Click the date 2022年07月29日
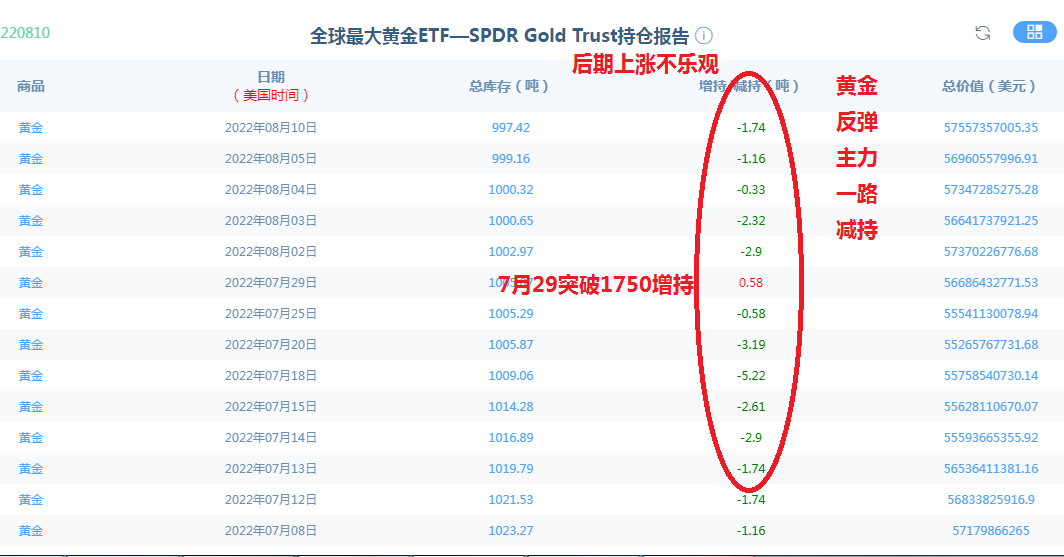The width and height of the screenshot is (1064, 557). click(x=270, y=283)
